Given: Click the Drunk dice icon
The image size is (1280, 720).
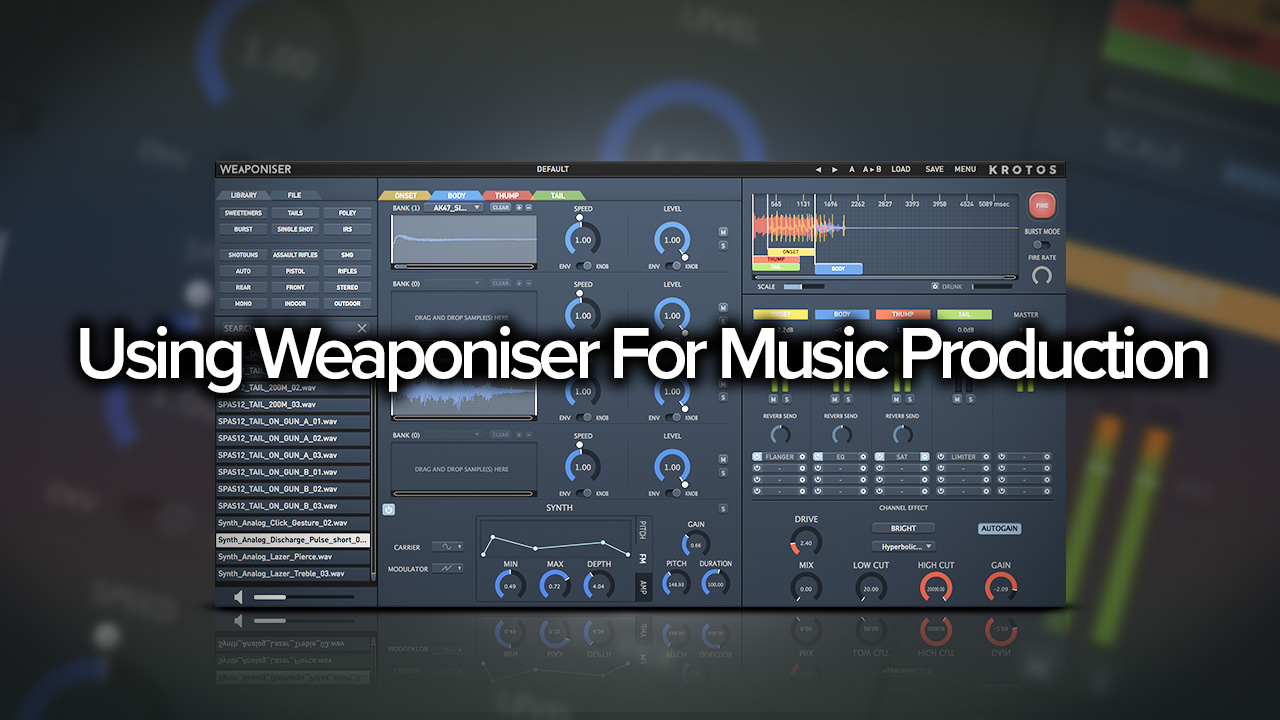Looking at the screenshot, I should click(935, 286).
